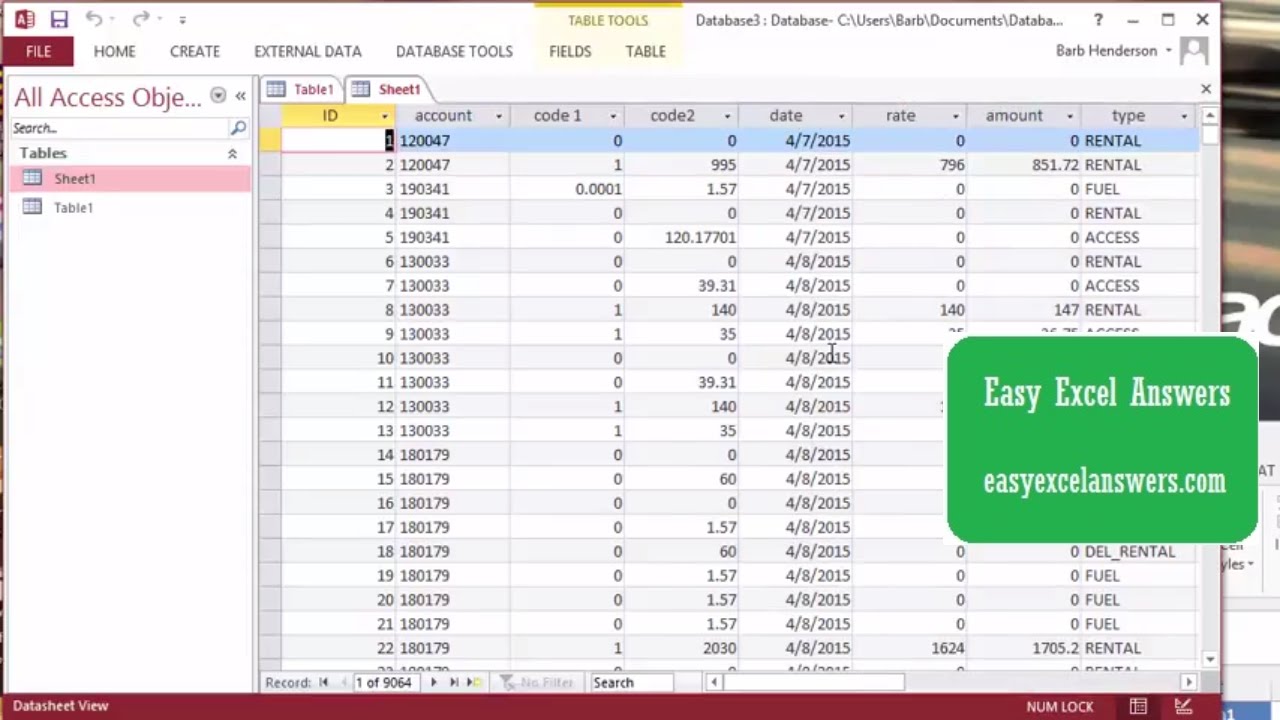This screenshot has width=1280, height=720.
Task: Open the code 1 column filter dropdown
Action: pos(613,117)
